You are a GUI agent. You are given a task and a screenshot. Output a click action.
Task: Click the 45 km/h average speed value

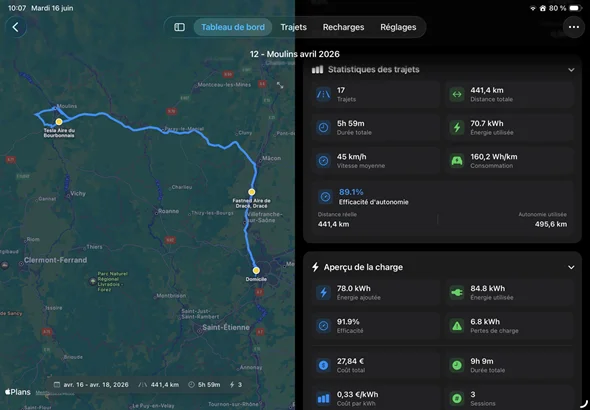point(351,157)
